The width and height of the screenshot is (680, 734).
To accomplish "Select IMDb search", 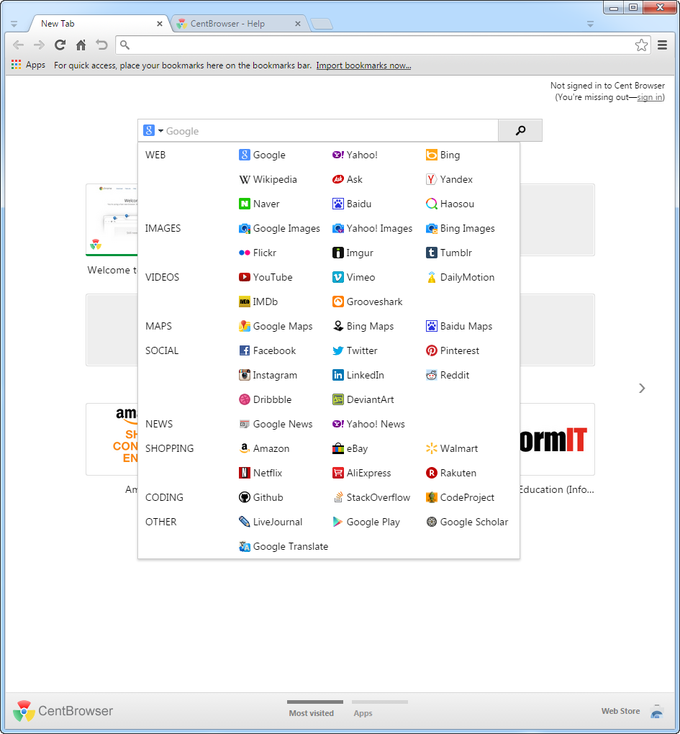I will [x=258, y=301].
